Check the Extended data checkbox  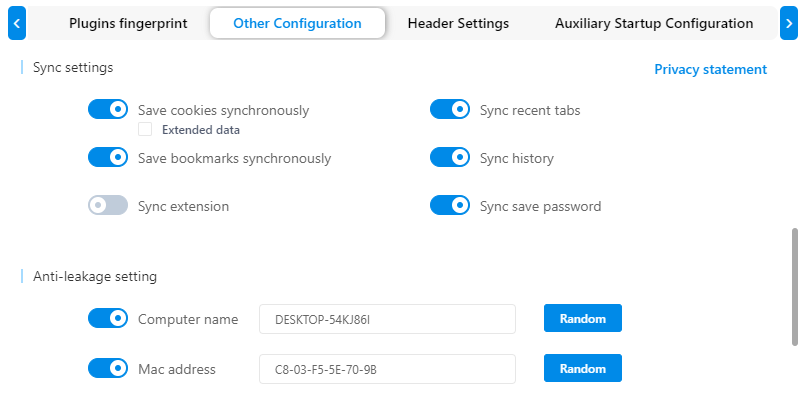pos(145,129)
